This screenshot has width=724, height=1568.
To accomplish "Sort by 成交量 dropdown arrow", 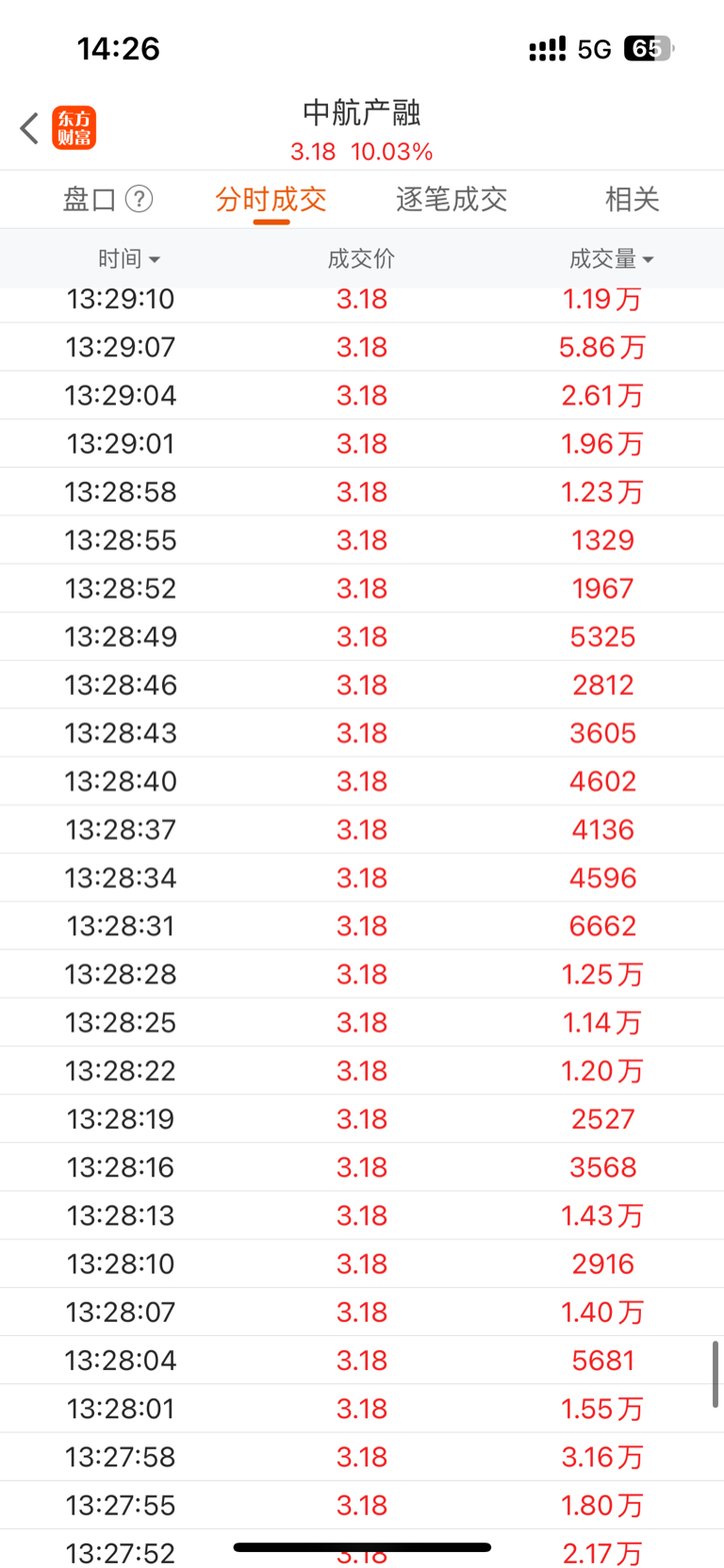I will coord(648,259).
